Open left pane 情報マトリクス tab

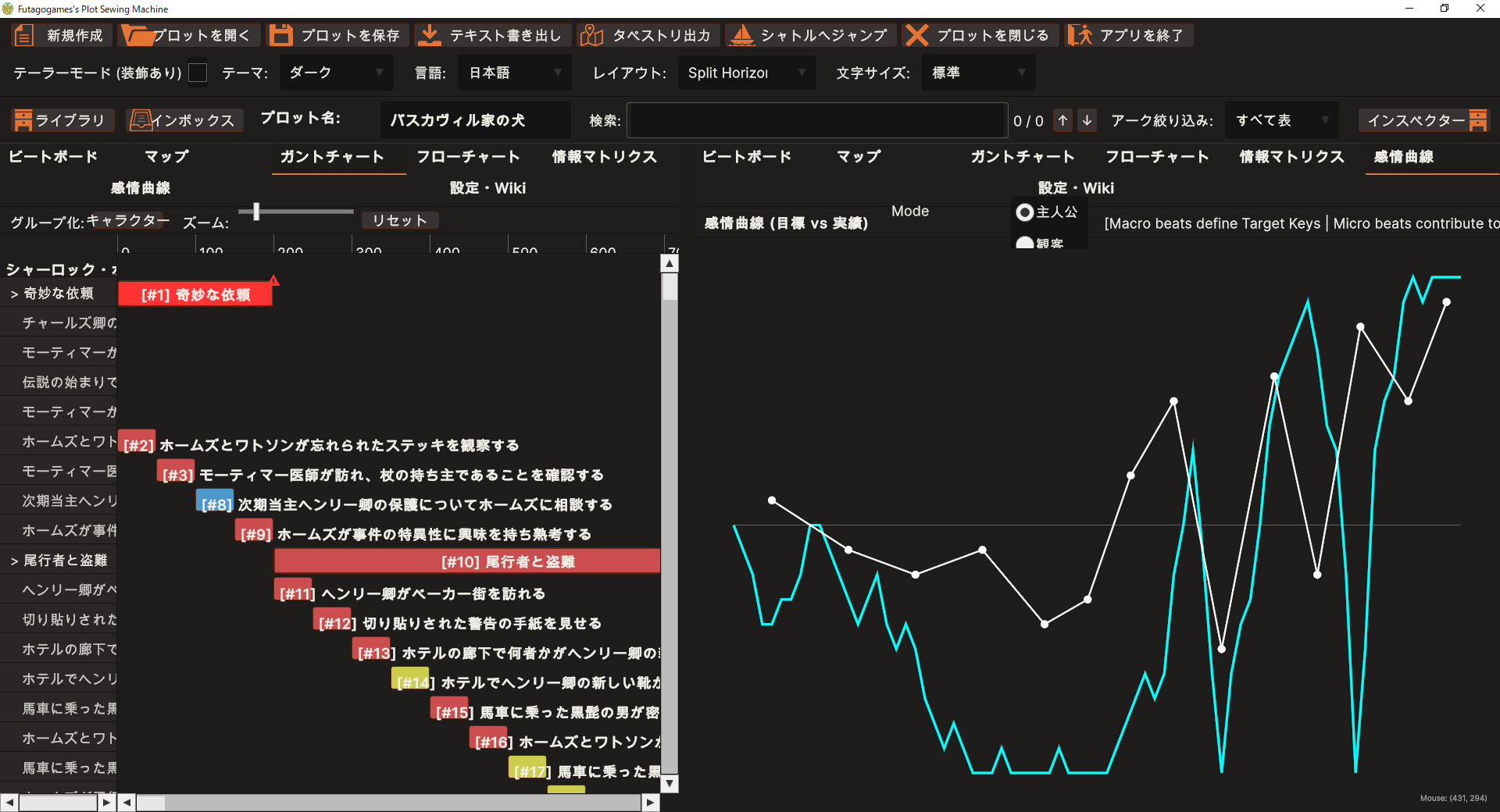(x=605, y=157)
